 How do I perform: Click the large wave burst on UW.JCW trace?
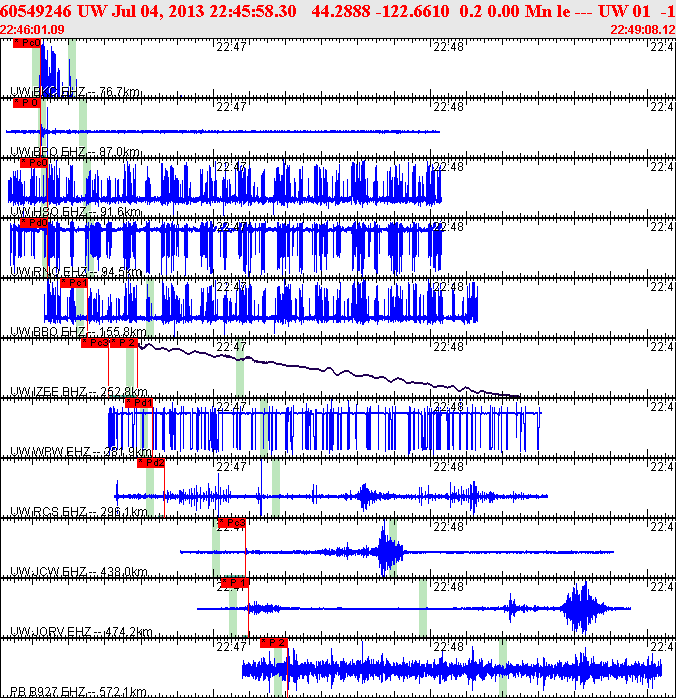tap(387, 551)
